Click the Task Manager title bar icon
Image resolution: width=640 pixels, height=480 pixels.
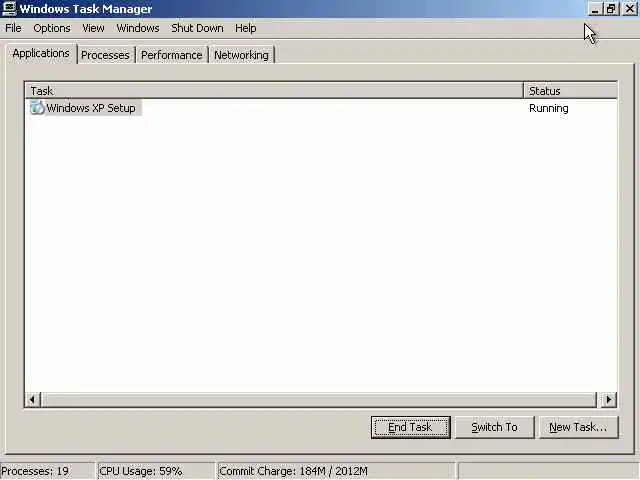(x=9, y=9)
